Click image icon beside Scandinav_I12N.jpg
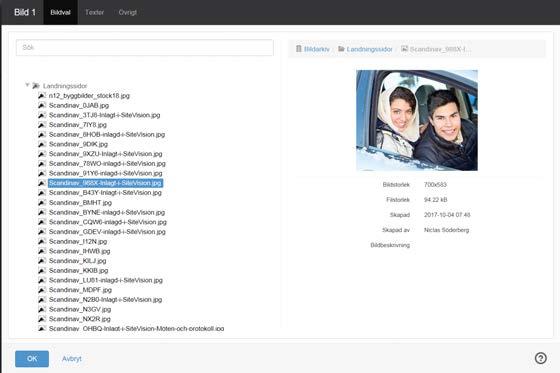This screenshot has width=560, height=373. [42, 242]
